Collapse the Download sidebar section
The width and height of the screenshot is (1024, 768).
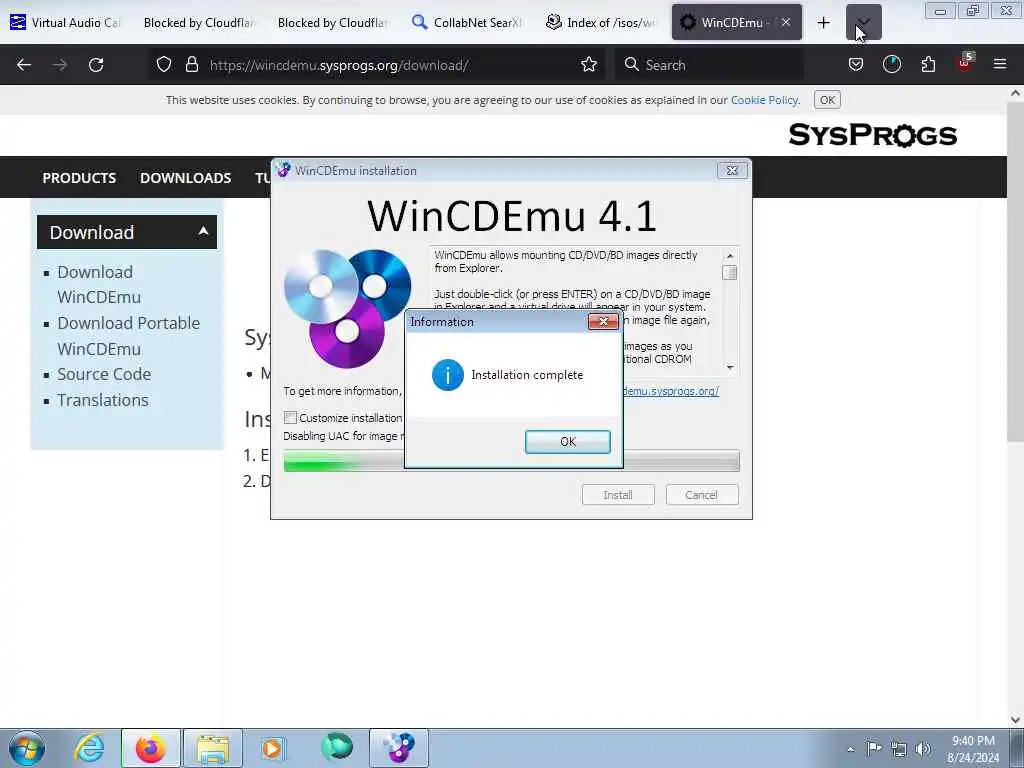click(x=127, y=232)
